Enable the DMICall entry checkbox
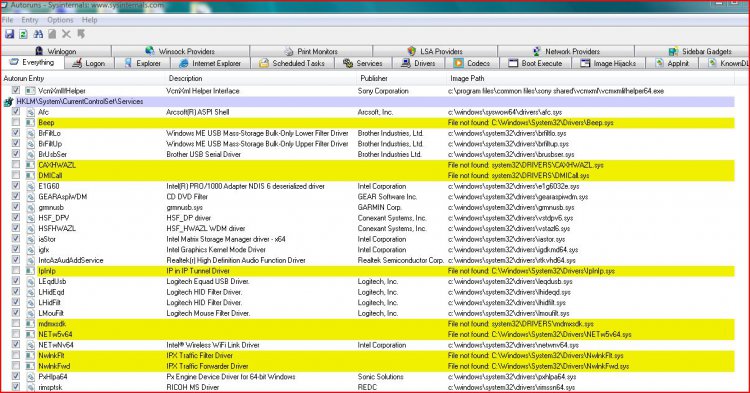Image resolution: width=750 pixels, height=393 pixels. point(16,175)
